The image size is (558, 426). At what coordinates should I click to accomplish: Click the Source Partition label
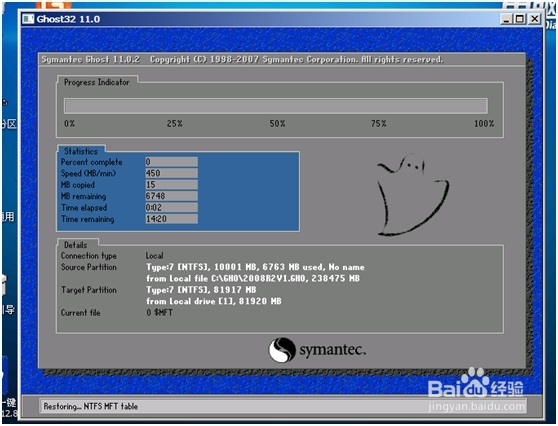[89, 267]
